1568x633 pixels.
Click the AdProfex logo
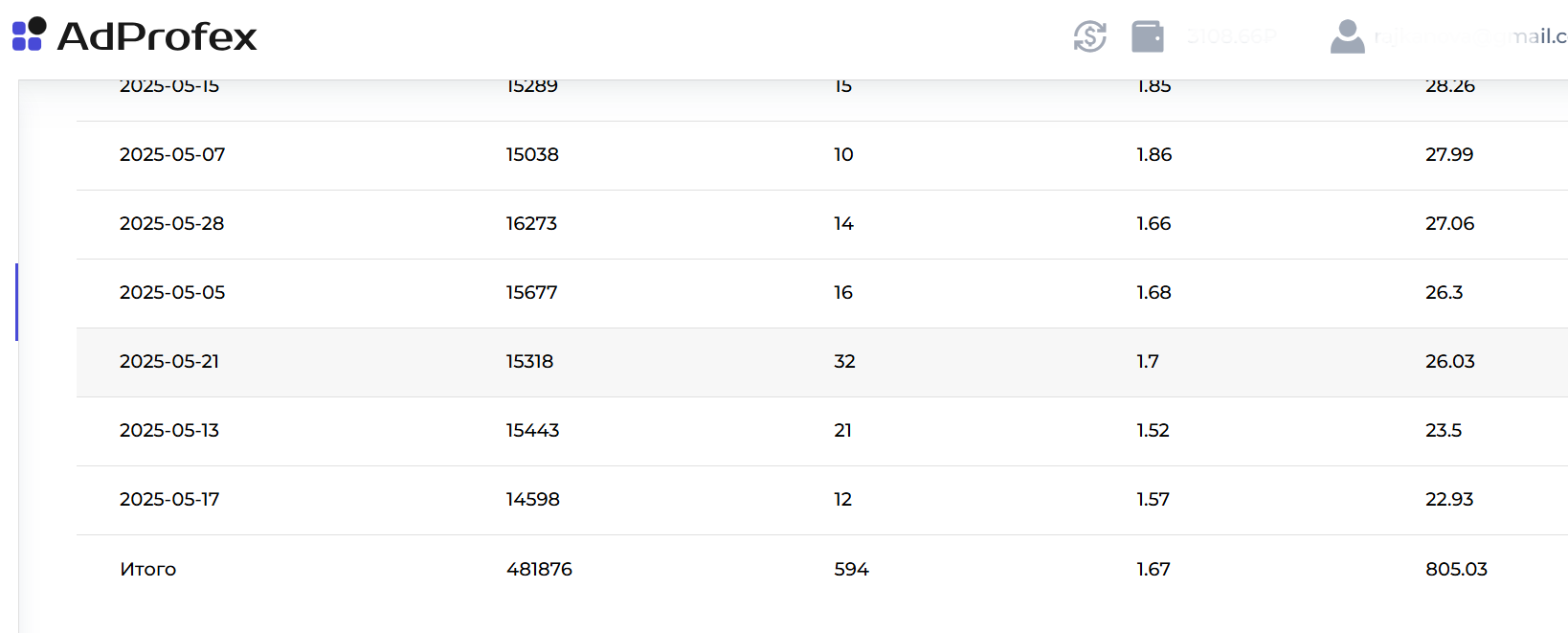(x=134, y=35)
